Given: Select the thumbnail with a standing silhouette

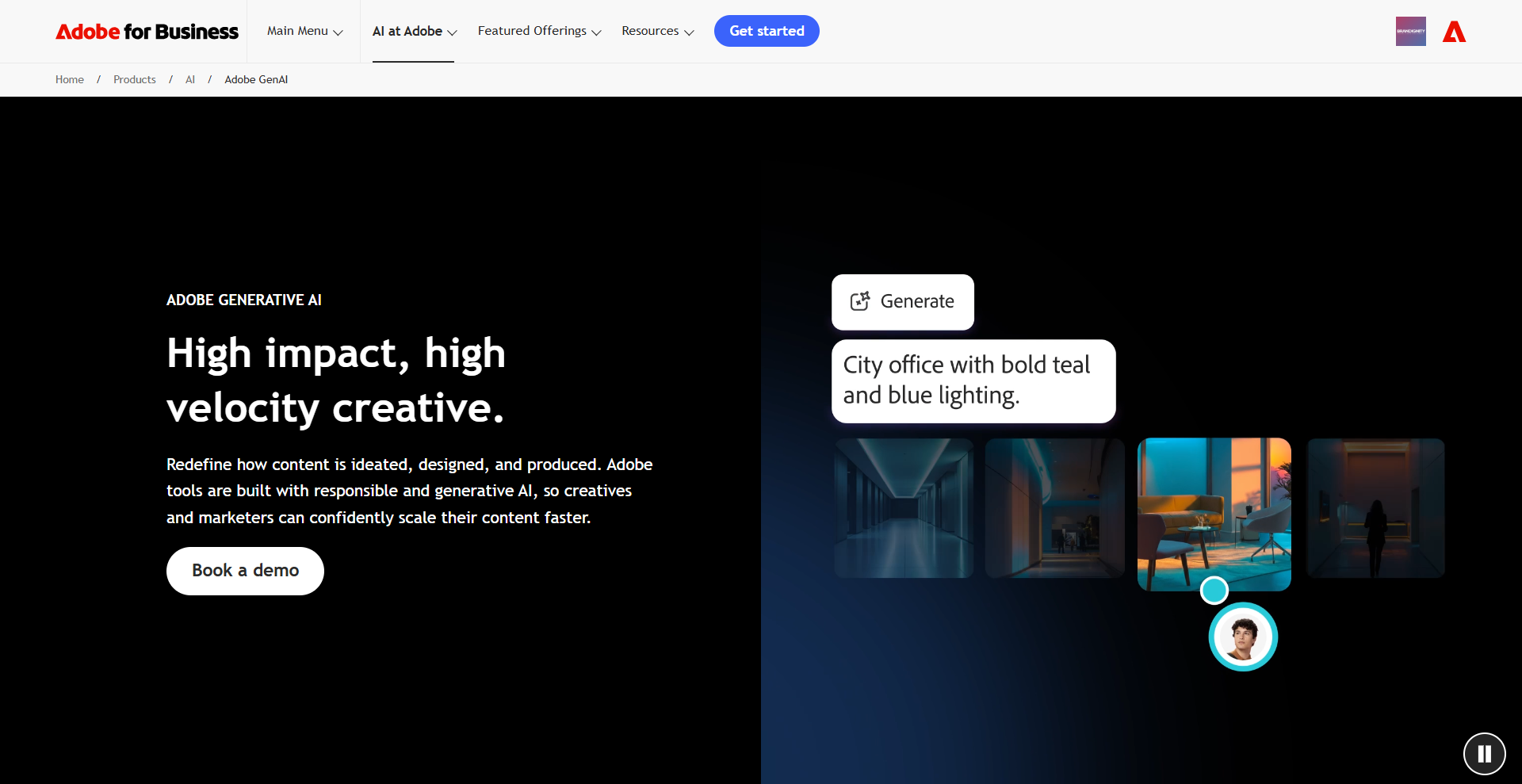Looking at the screenshot, I should pos(1375,508).
